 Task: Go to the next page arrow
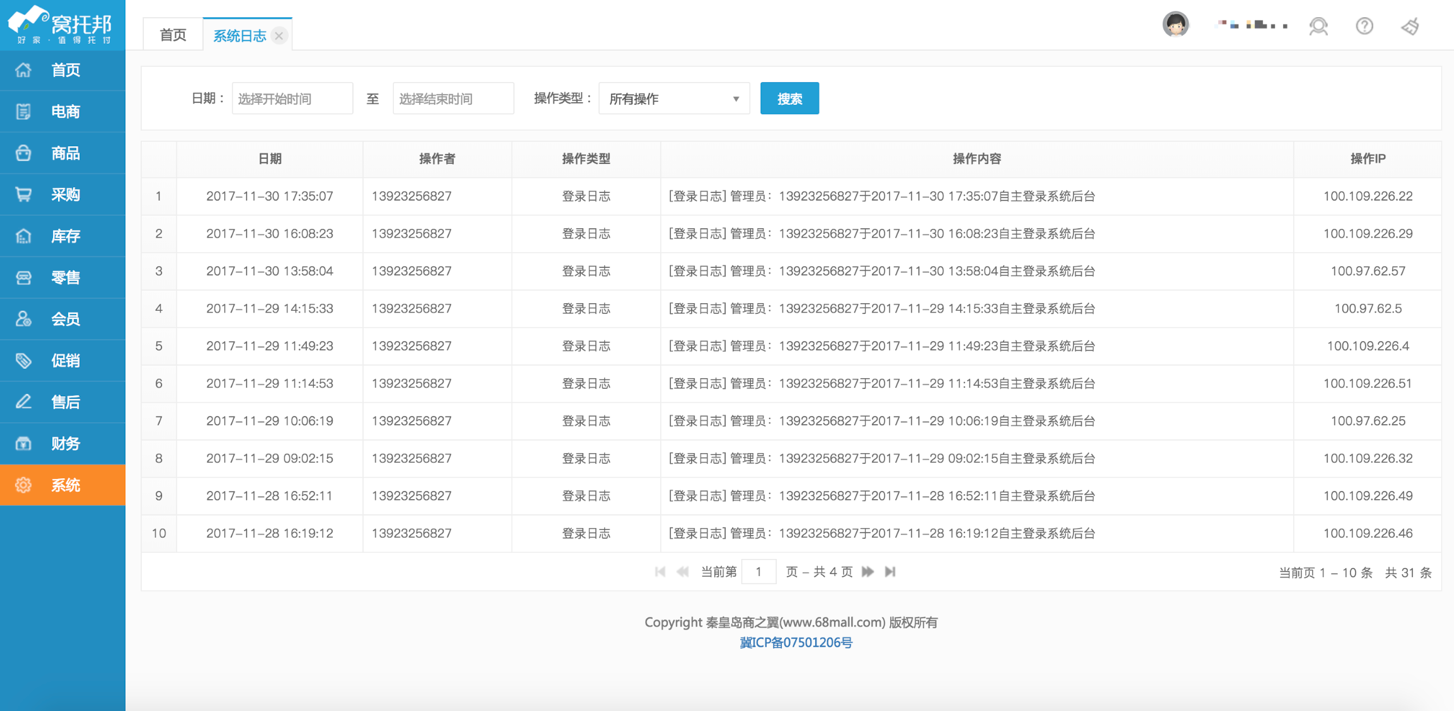(x=868, y=572)
